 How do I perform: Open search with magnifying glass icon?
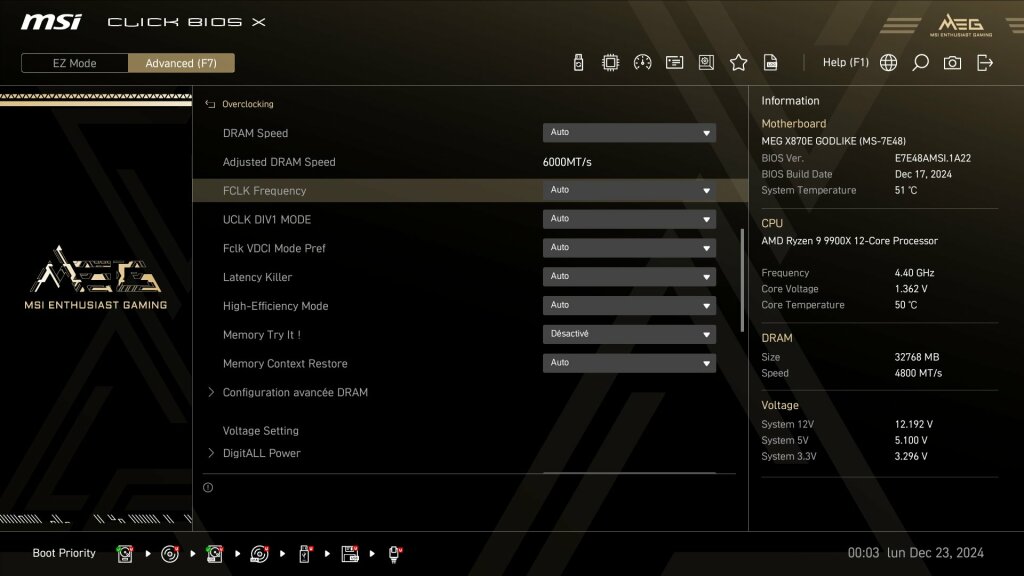(x=920, y=63)
